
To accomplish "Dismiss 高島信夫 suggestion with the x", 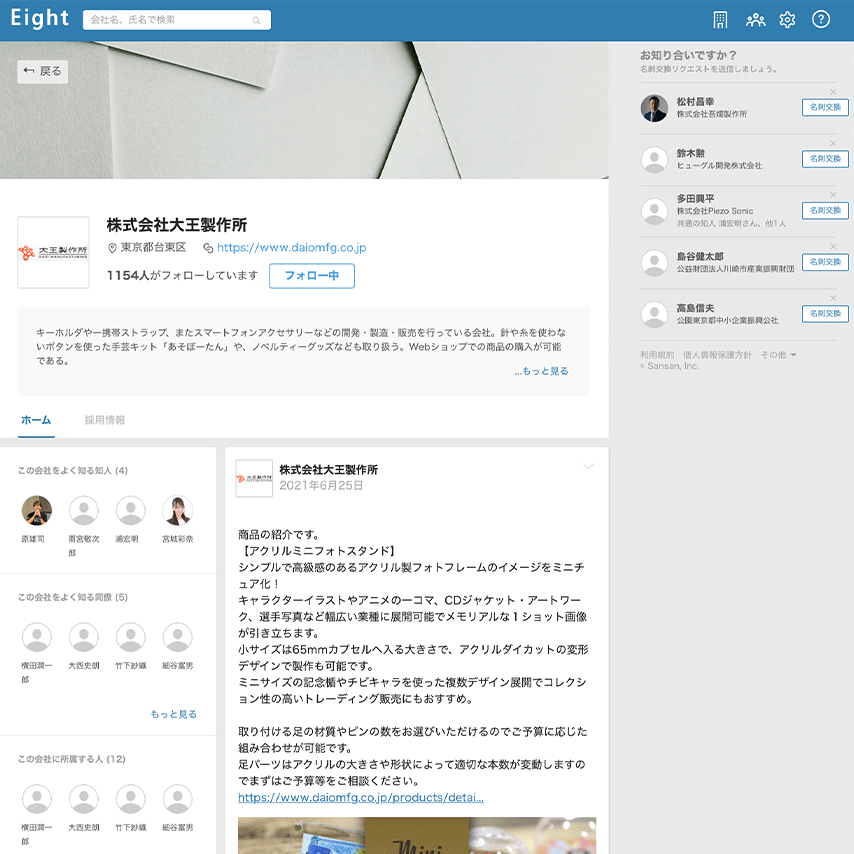I will pyautogui.click(x=833, y=298).
